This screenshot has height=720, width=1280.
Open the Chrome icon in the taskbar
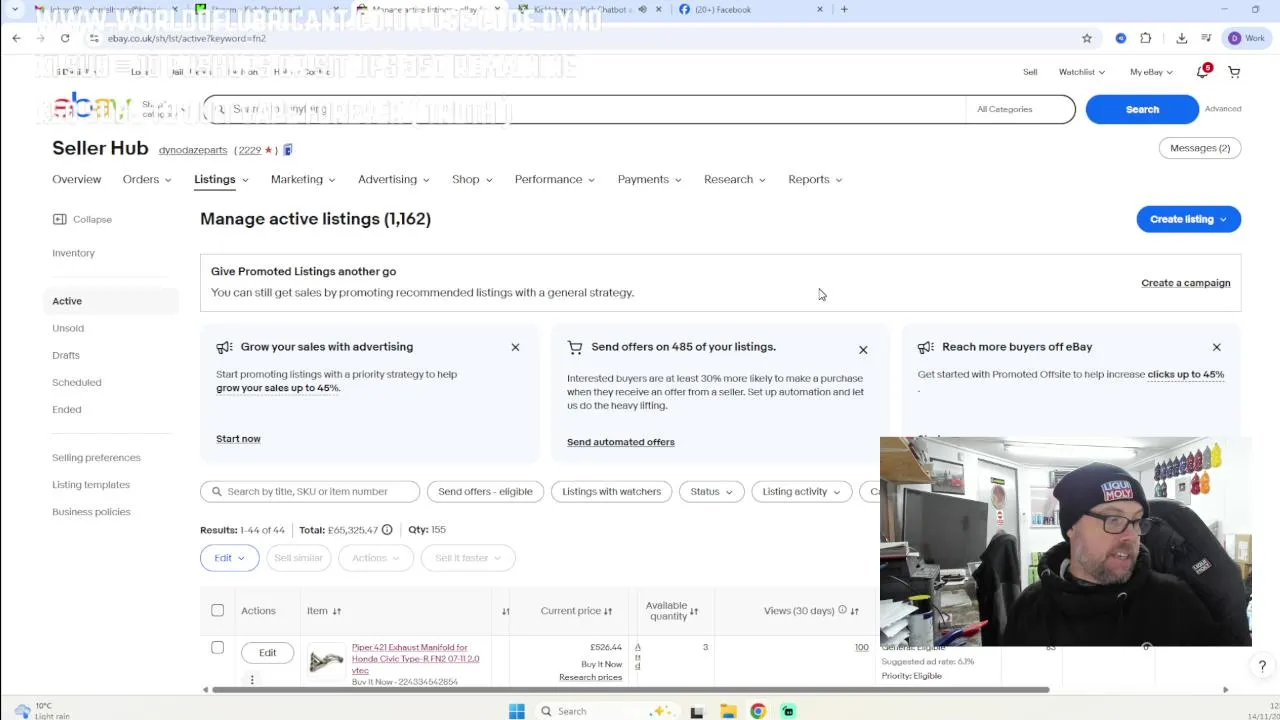[x=758, y=711]
